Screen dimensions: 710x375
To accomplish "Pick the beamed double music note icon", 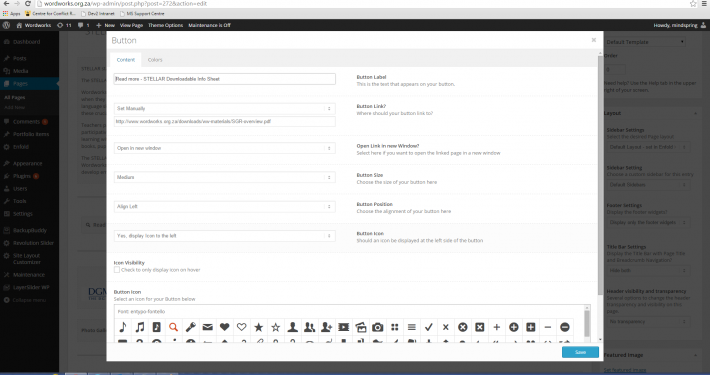I will point(139,327).
